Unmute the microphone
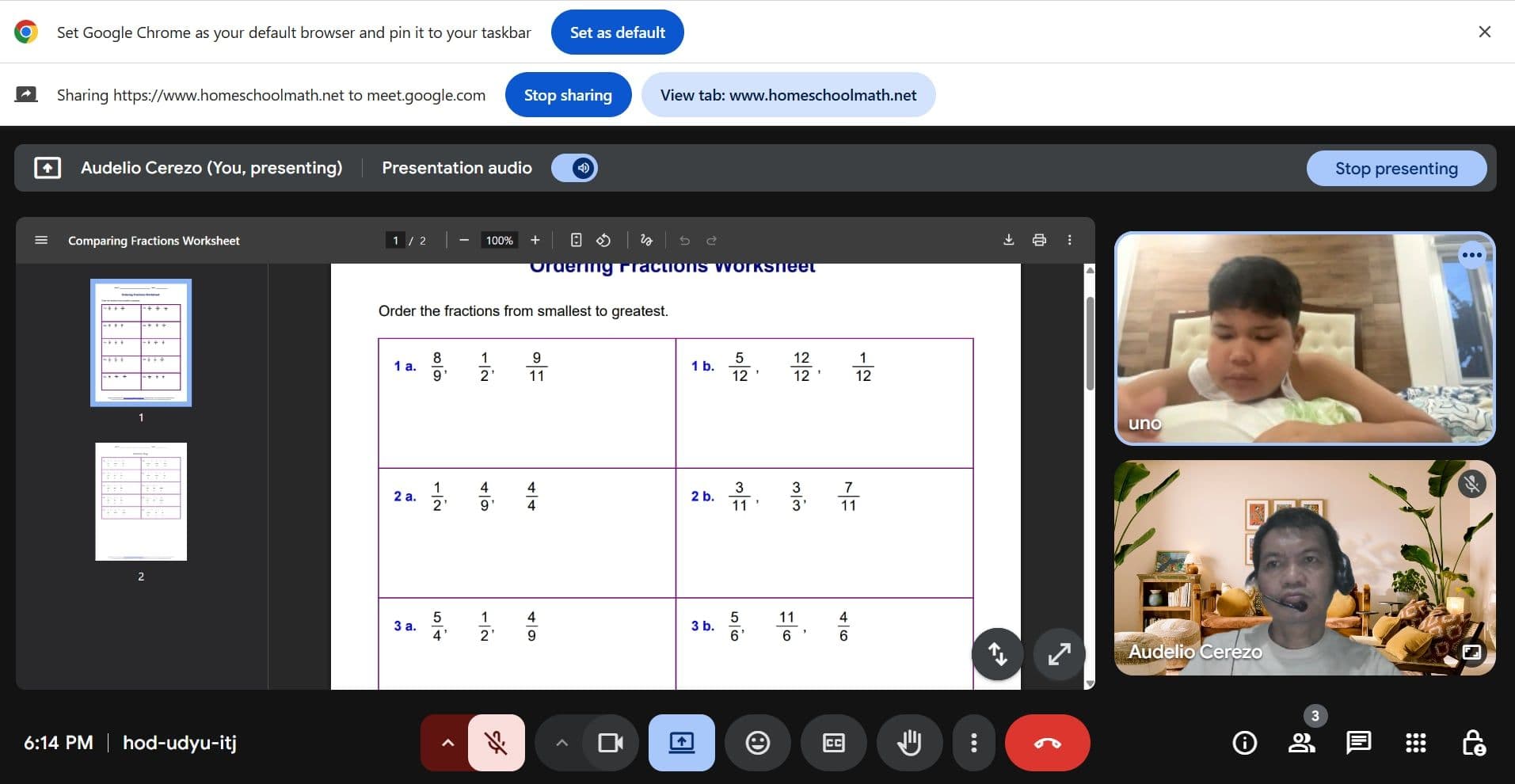The image size is (1515, 784). 496,743
